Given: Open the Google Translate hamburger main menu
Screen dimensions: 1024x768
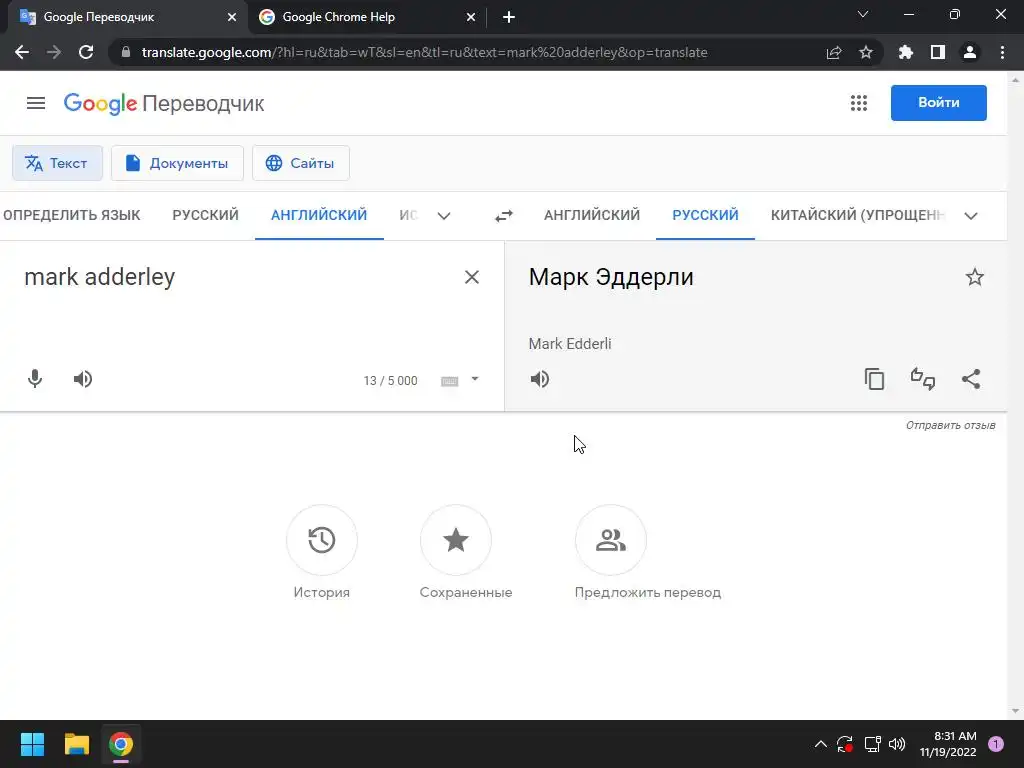Looking at the screenshot, I should (36, 103).
